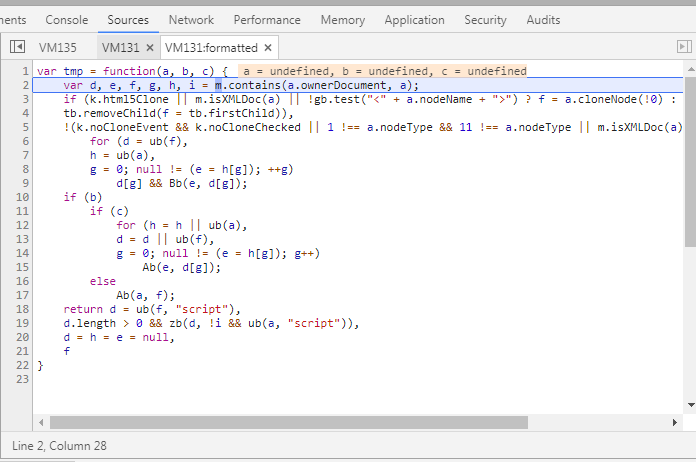Toggle the debugger sidebar icon at right
Viewport: 696px width, 462px height.
(684, 47)
